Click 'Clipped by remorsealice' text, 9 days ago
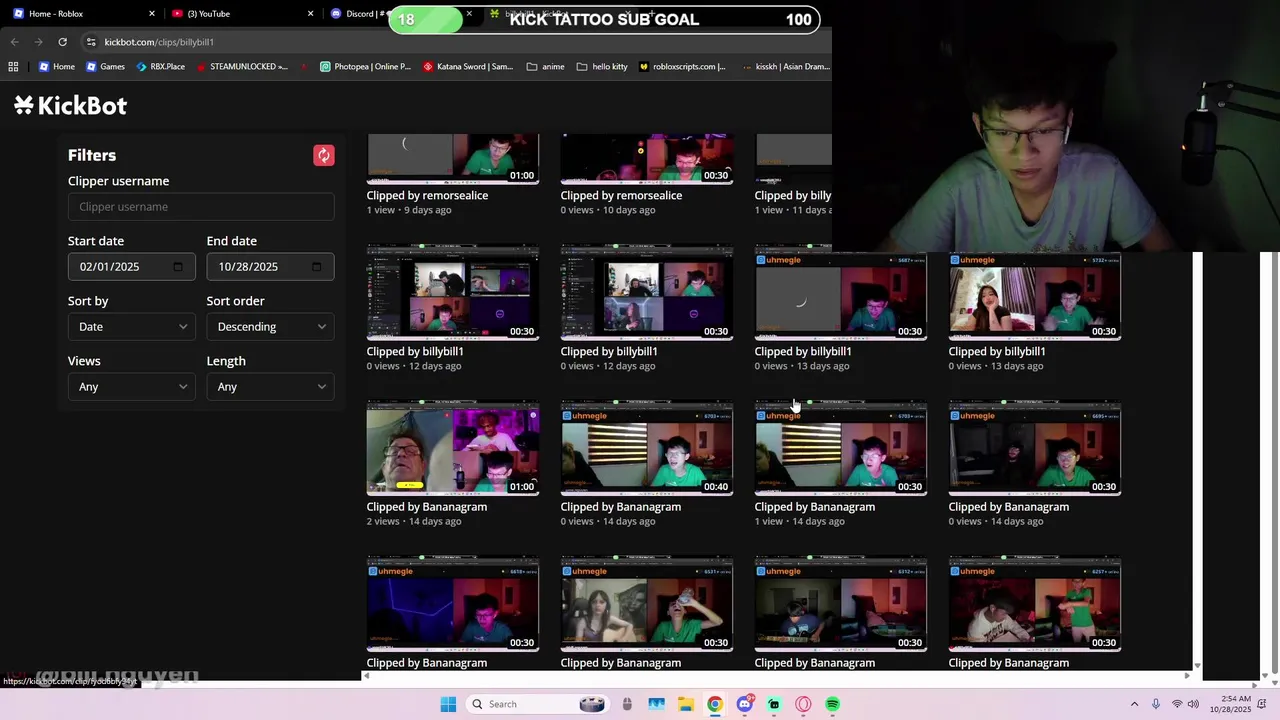Image resolution: width=1280 pixels, height=720 pixels. 427,196
